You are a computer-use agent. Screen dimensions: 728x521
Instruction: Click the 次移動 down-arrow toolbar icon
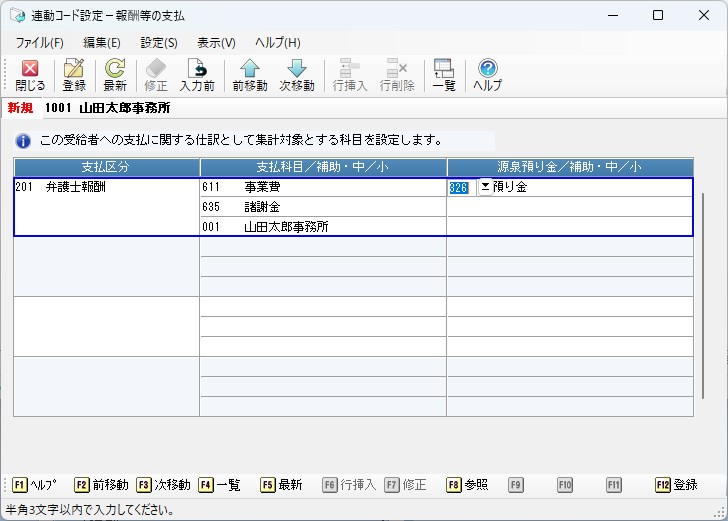coord(297,75)
